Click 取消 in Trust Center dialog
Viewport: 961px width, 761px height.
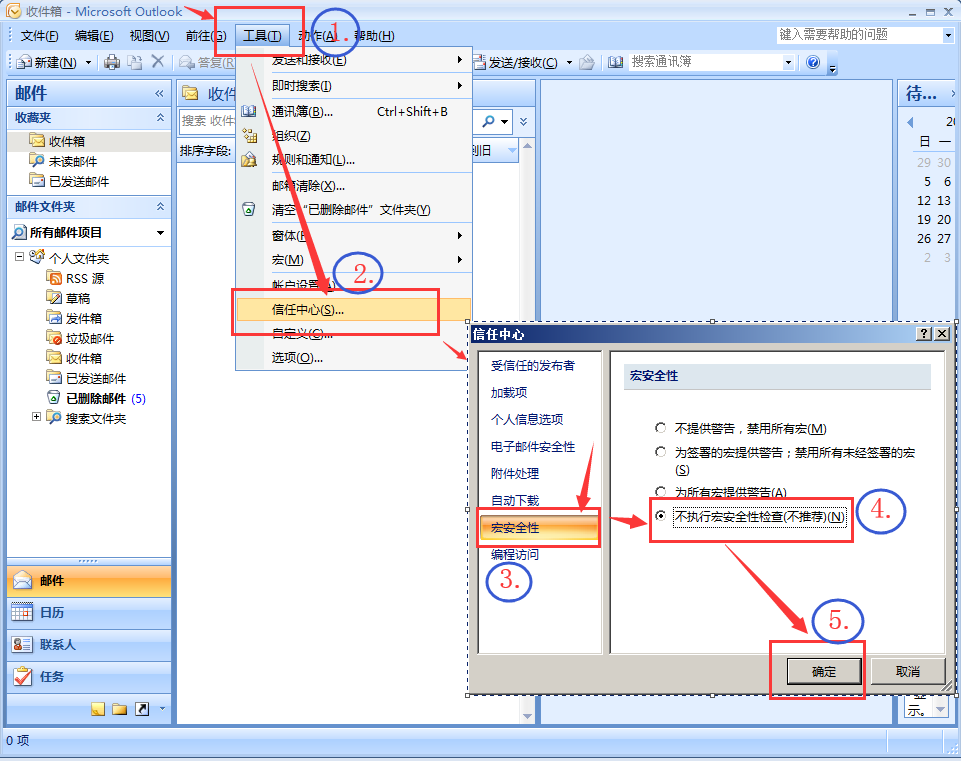click(x=908, y=672)
